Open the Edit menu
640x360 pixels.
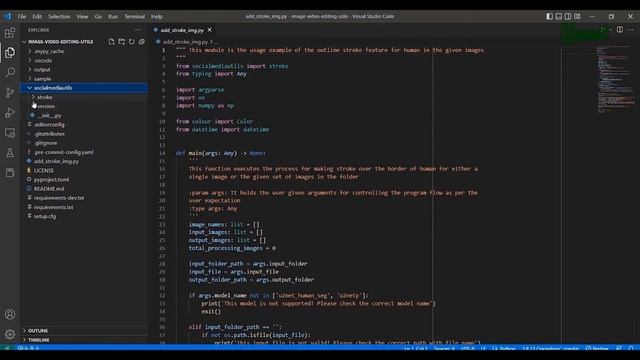point(37,16)
